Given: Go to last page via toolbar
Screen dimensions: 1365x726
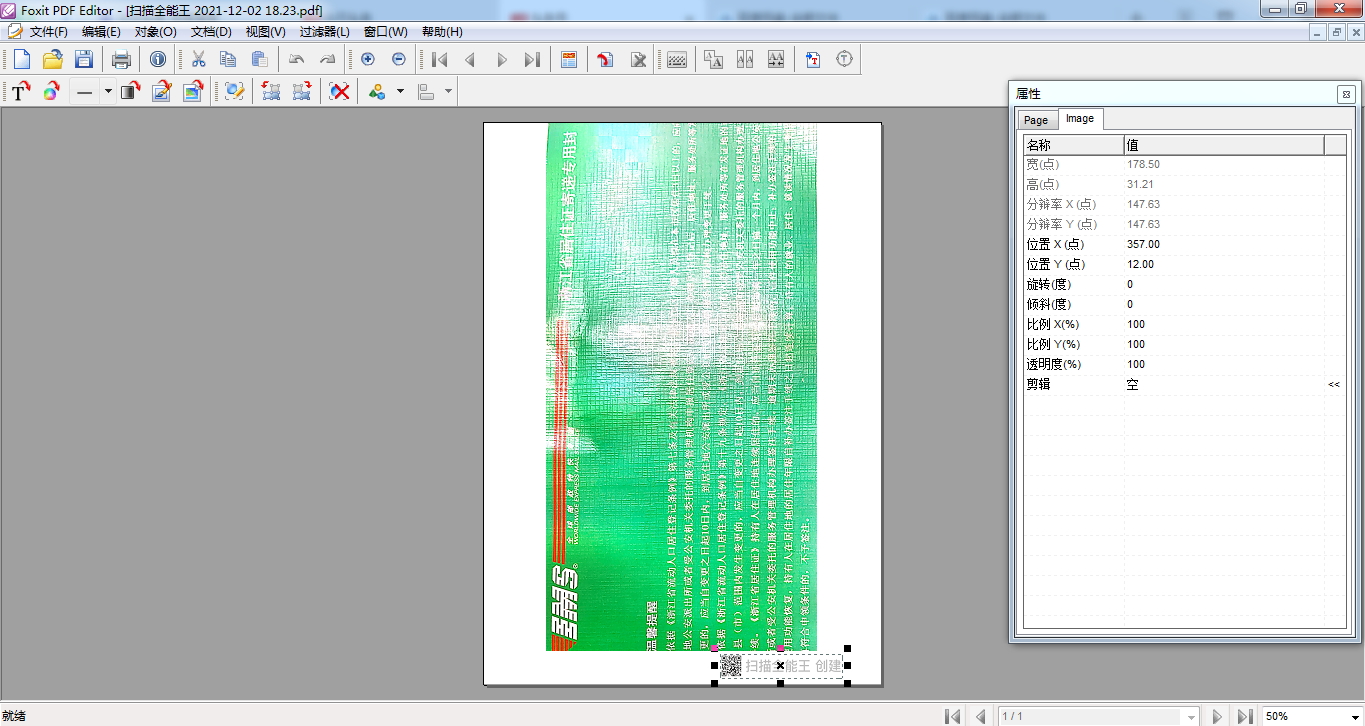Looking at the screenshot, I should [532, 59].
